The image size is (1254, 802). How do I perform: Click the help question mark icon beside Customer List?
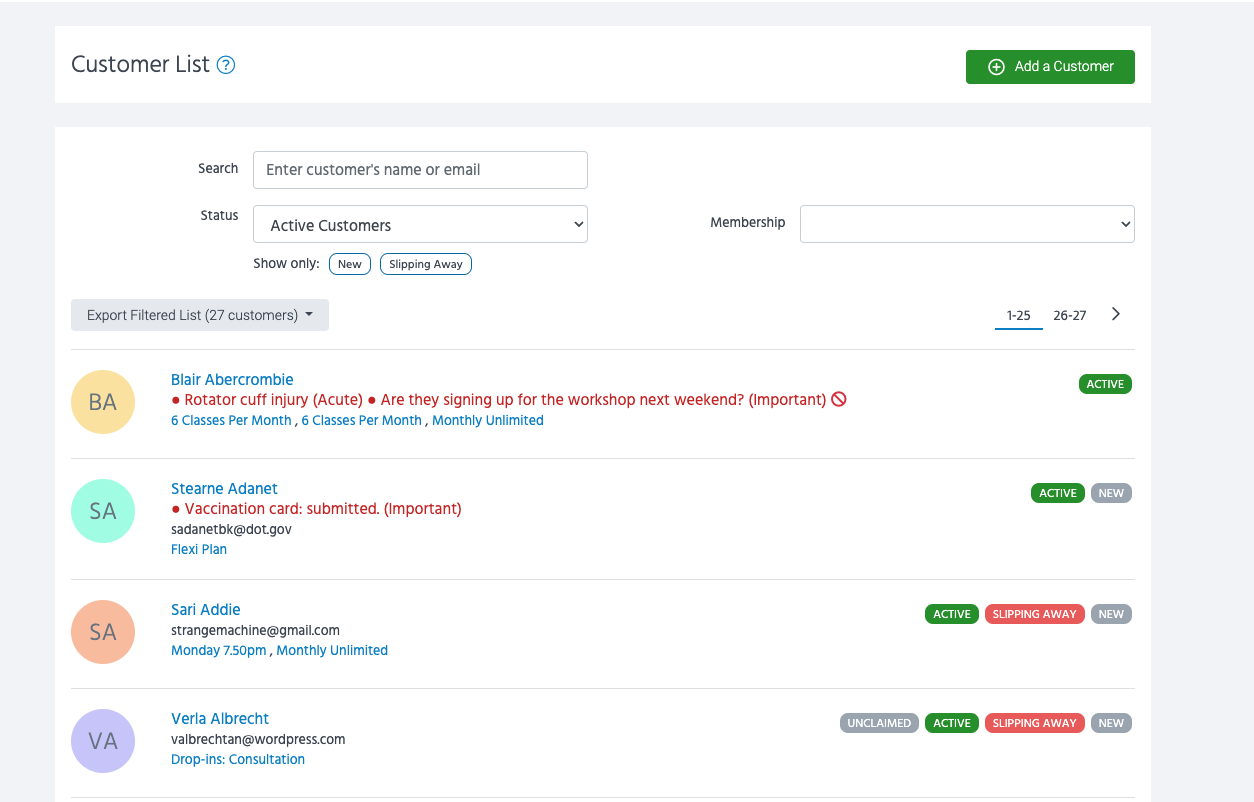coord(226,66)
